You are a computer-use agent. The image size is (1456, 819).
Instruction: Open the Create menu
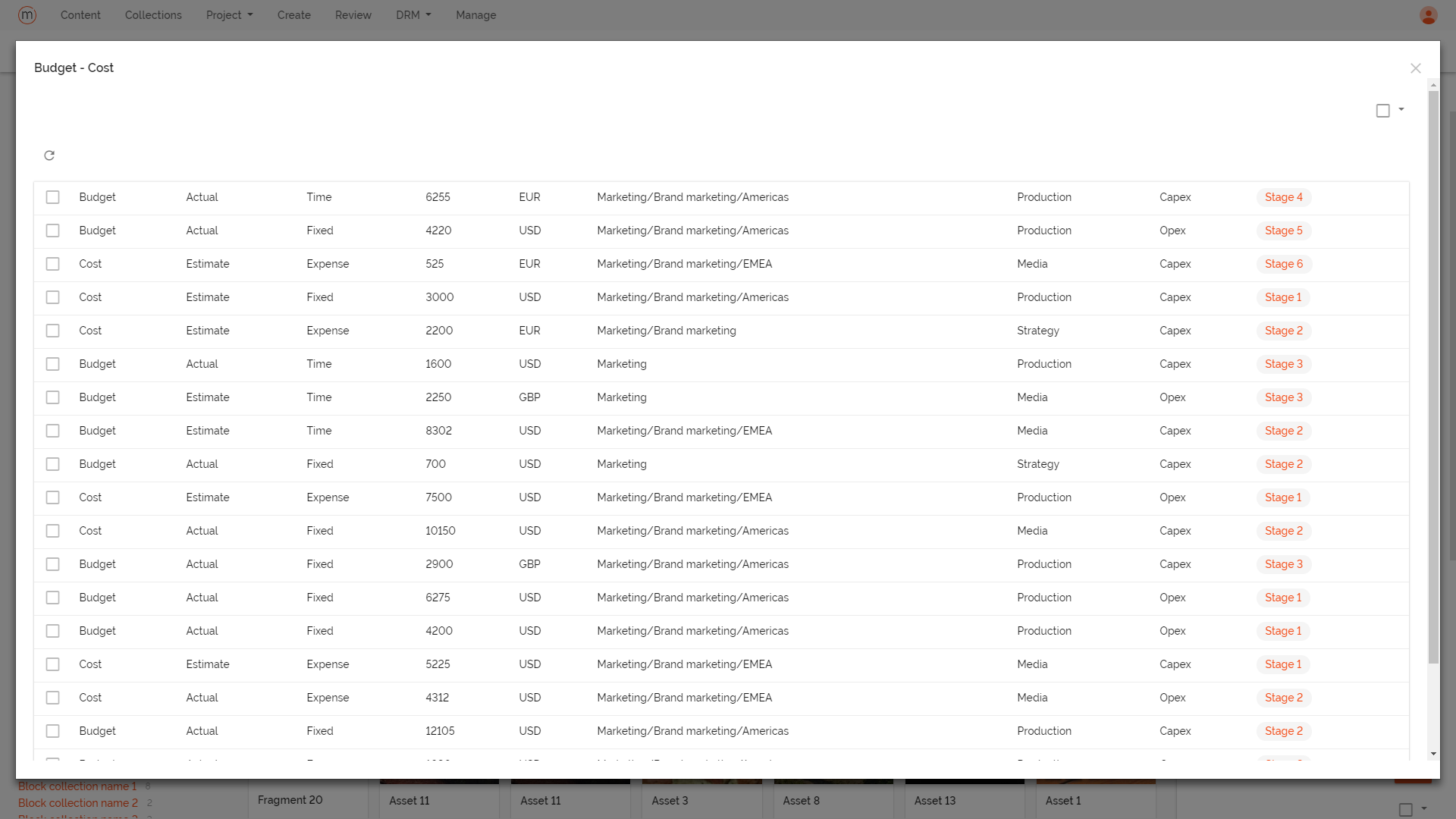294,15
